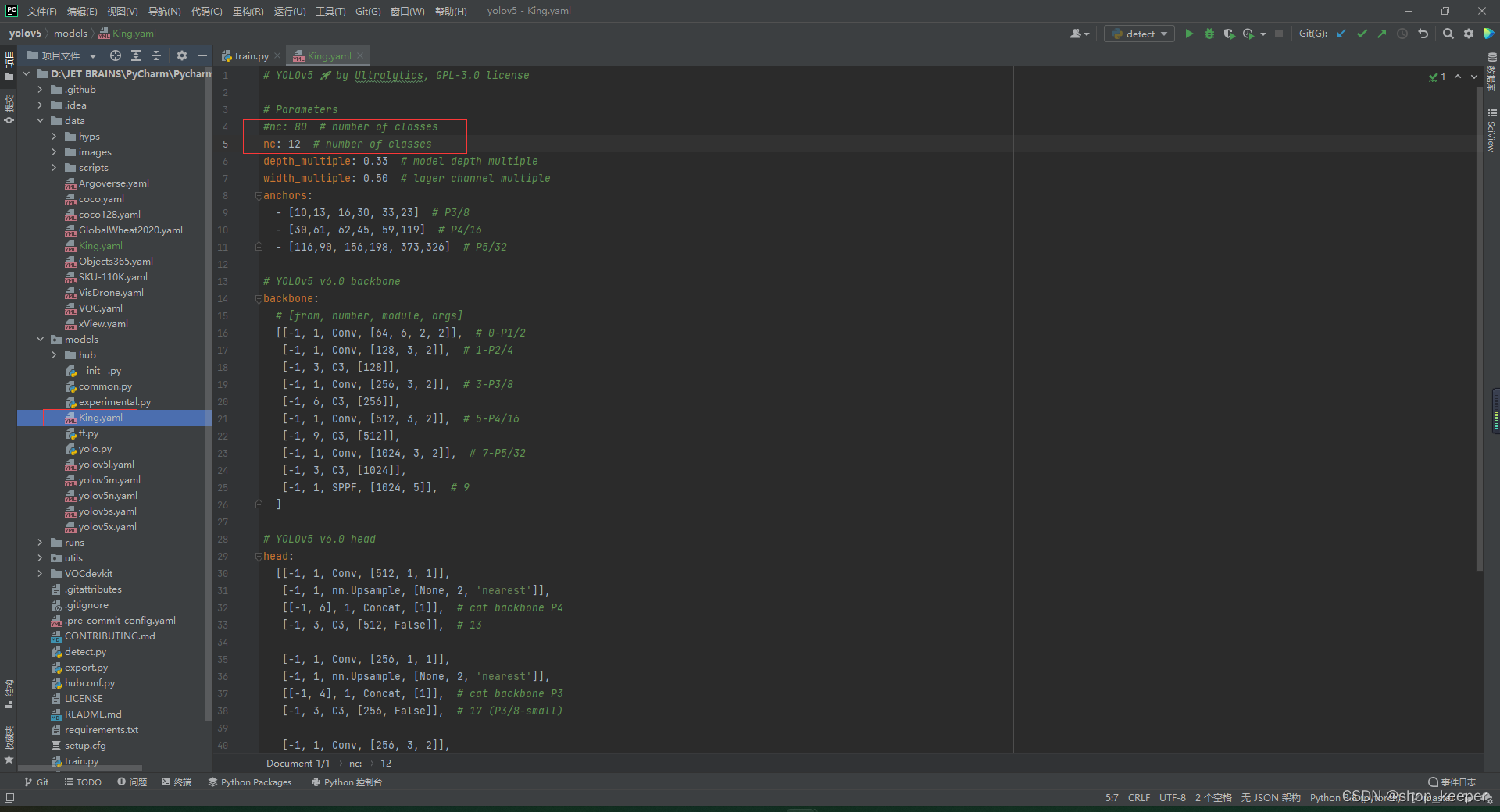Select King.yaml under models folder
1500x812 pixels.
[101, 418]
